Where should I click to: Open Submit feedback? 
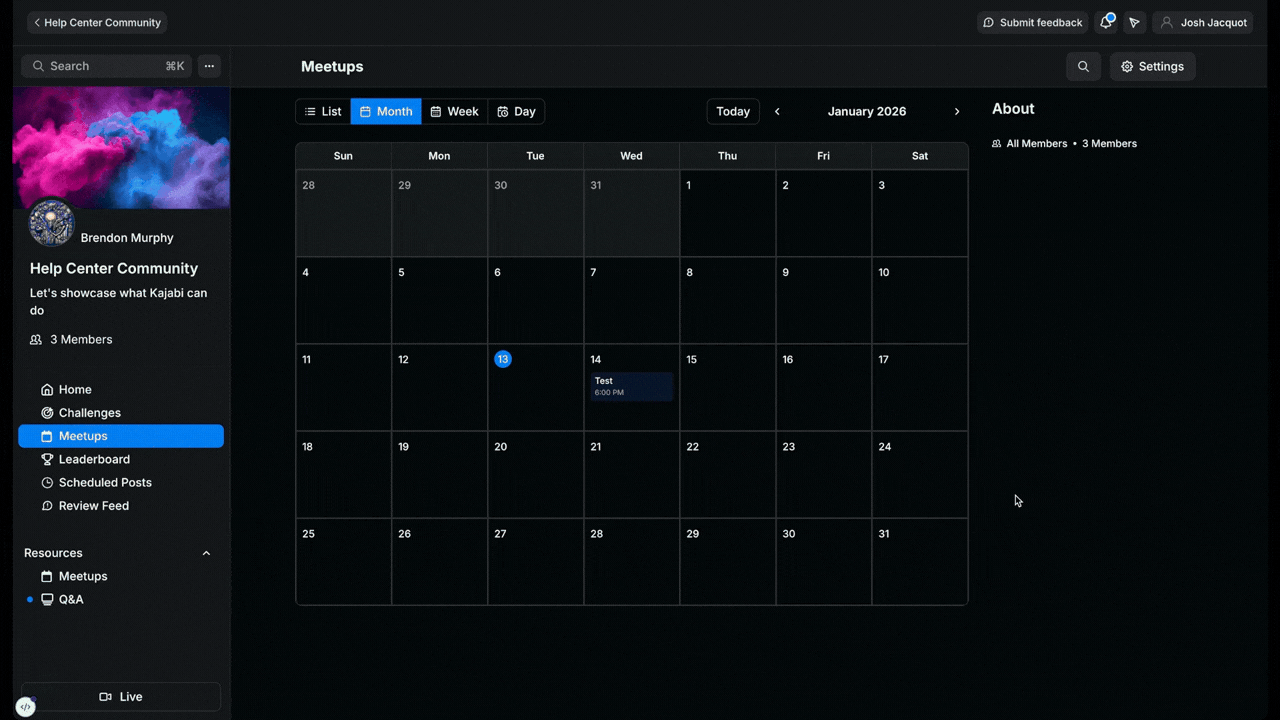click(1032, 22)
